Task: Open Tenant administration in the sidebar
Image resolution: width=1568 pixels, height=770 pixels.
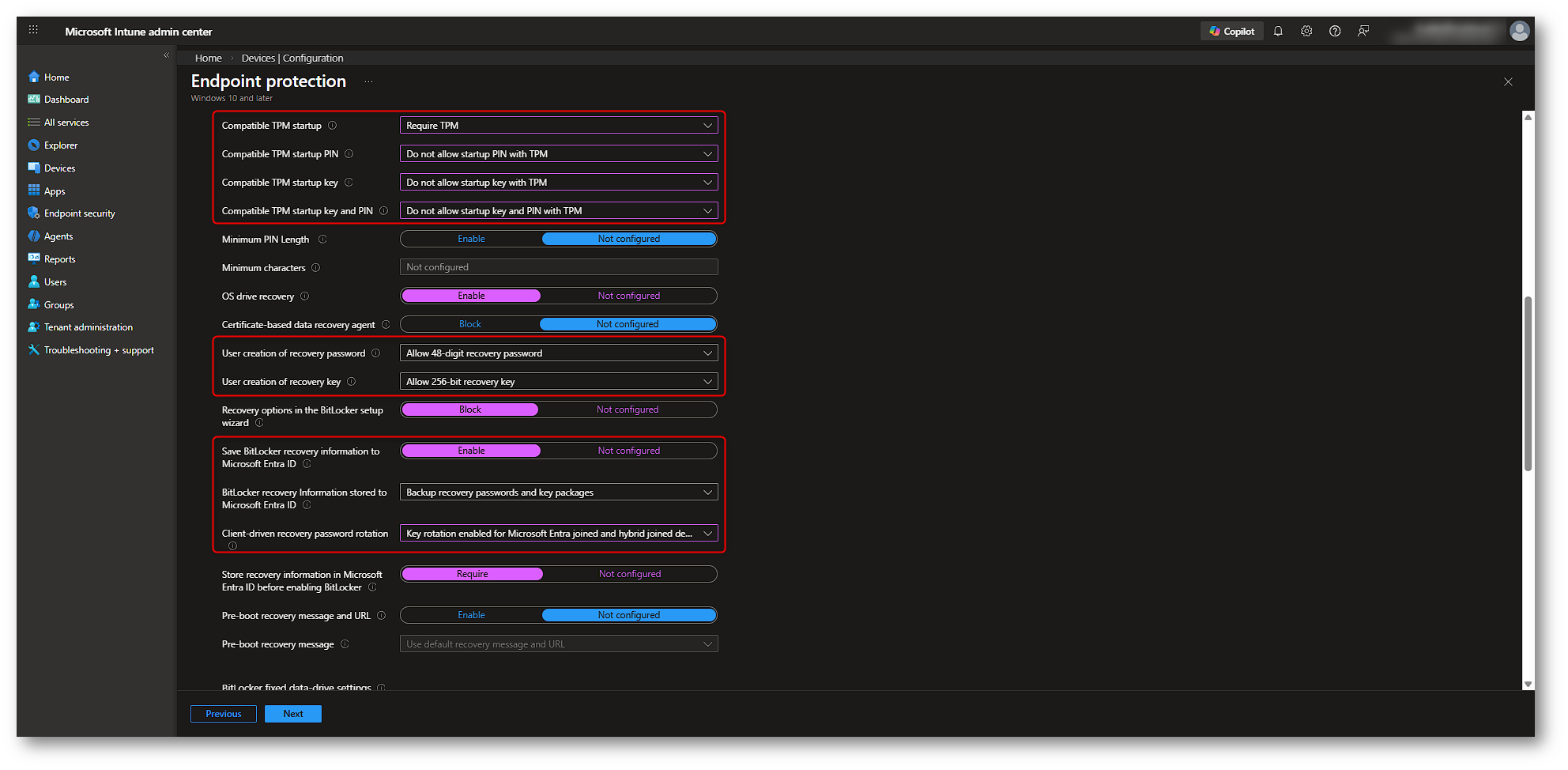Action: 89,327
